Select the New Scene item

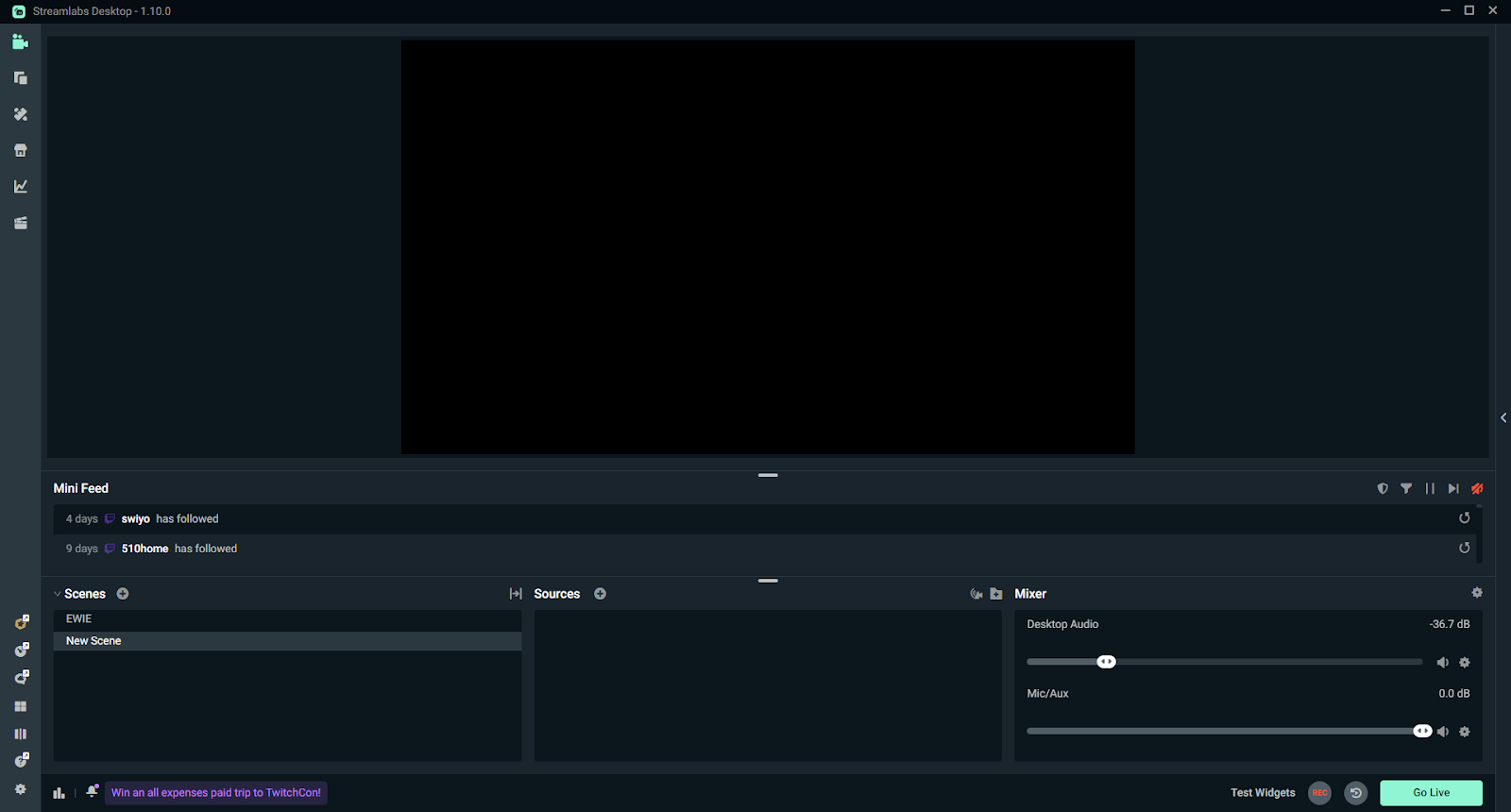93,641
